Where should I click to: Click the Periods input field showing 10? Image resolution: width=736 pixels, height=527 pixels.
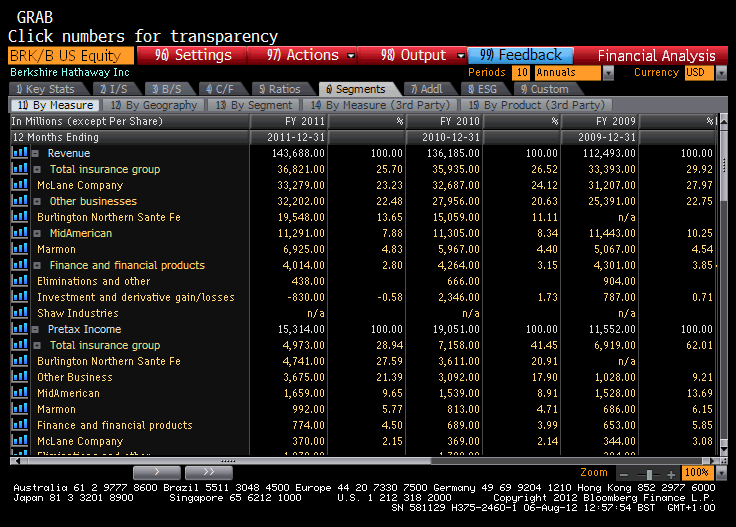(521, 73)
